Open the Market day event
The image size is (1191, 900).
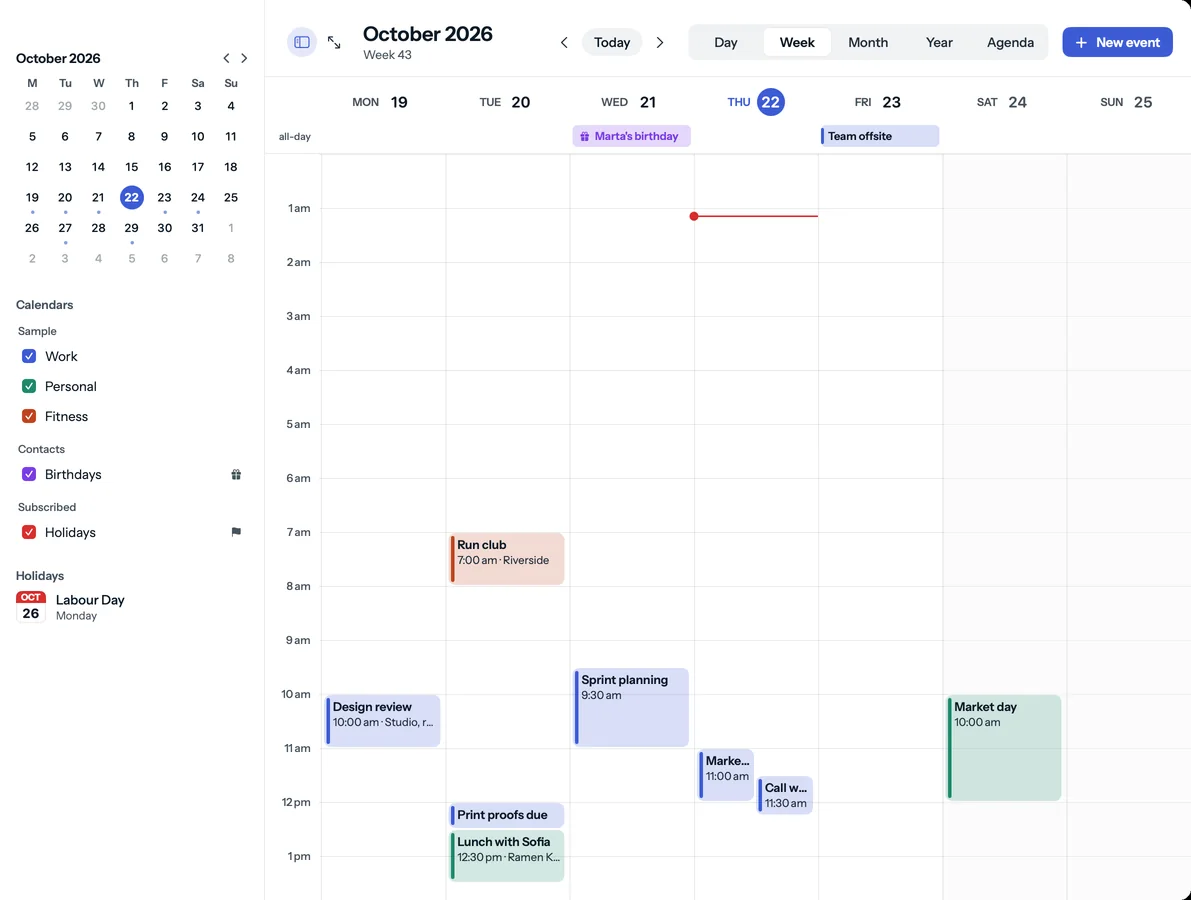pyautogui.click(x=1003, y=747)
